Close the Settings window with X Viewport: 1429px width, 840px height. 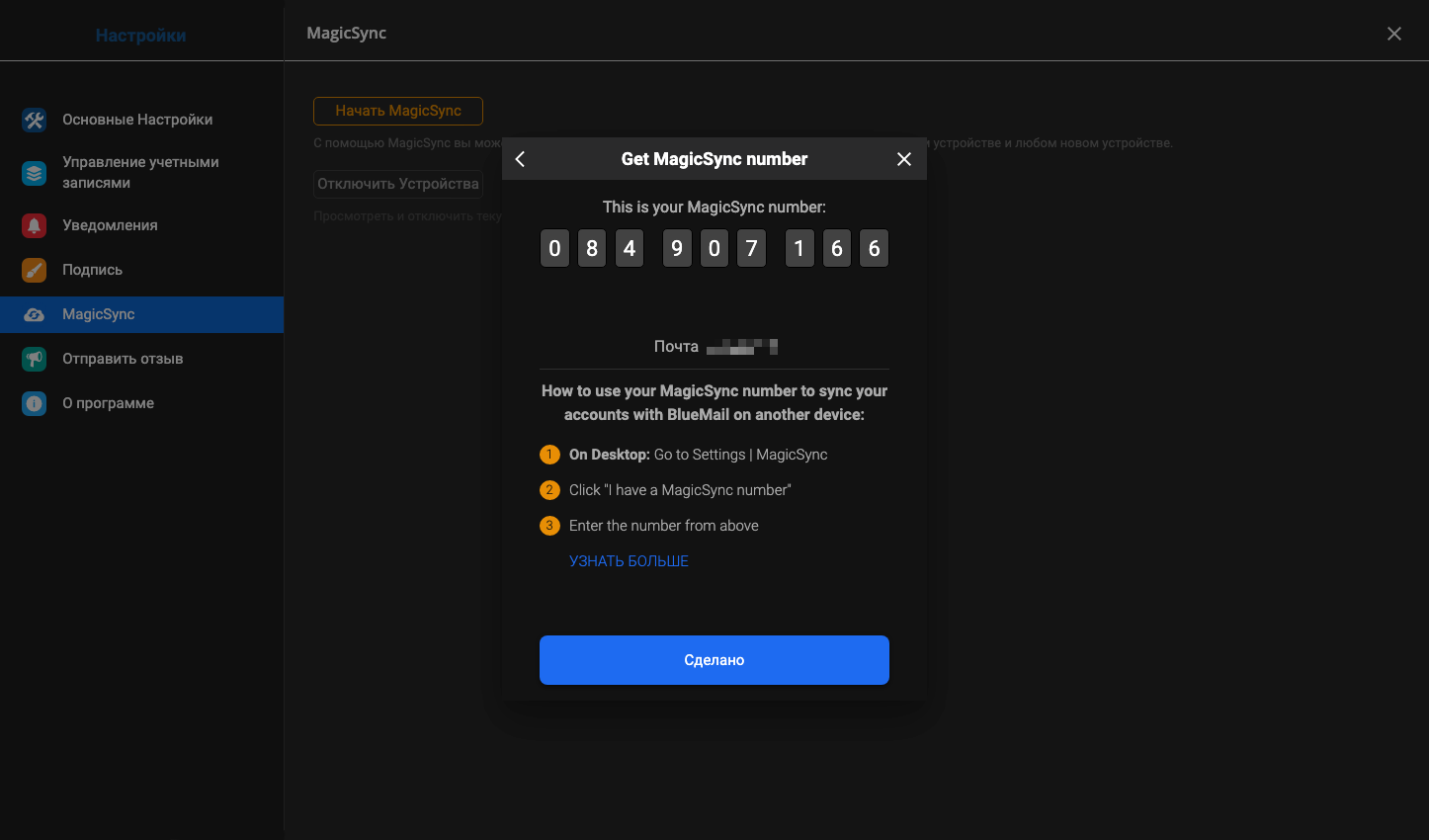1394,34
